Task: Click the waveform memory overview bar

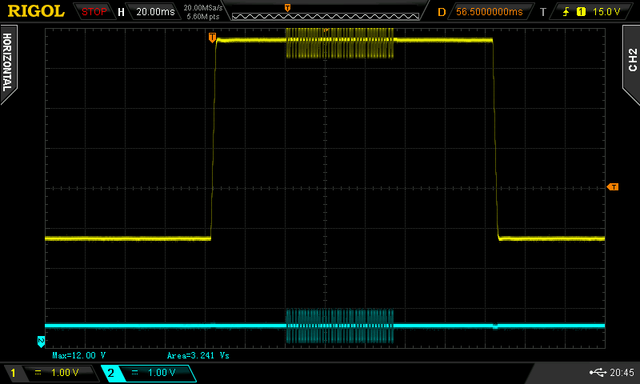Action: coord(325,16)
